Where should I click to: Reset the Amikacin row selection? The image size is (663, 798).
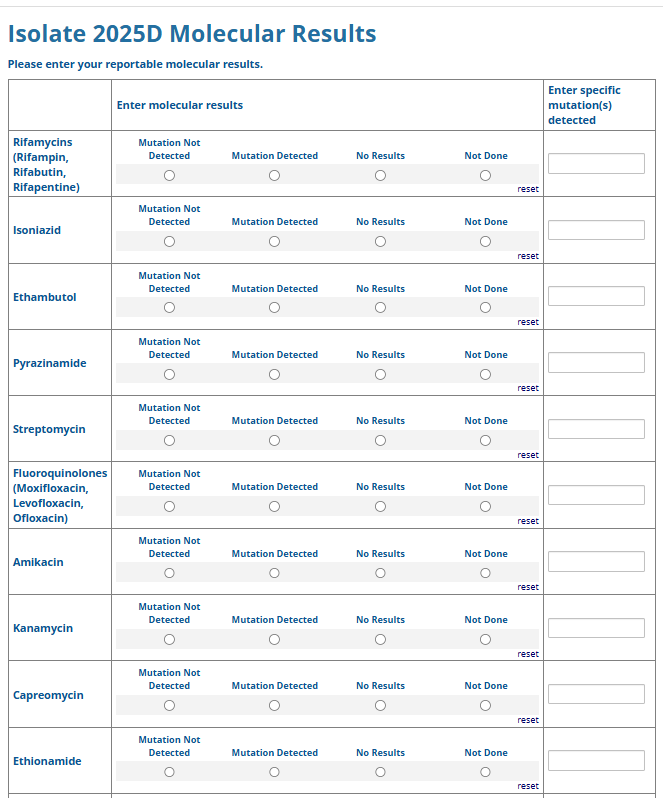528,587
